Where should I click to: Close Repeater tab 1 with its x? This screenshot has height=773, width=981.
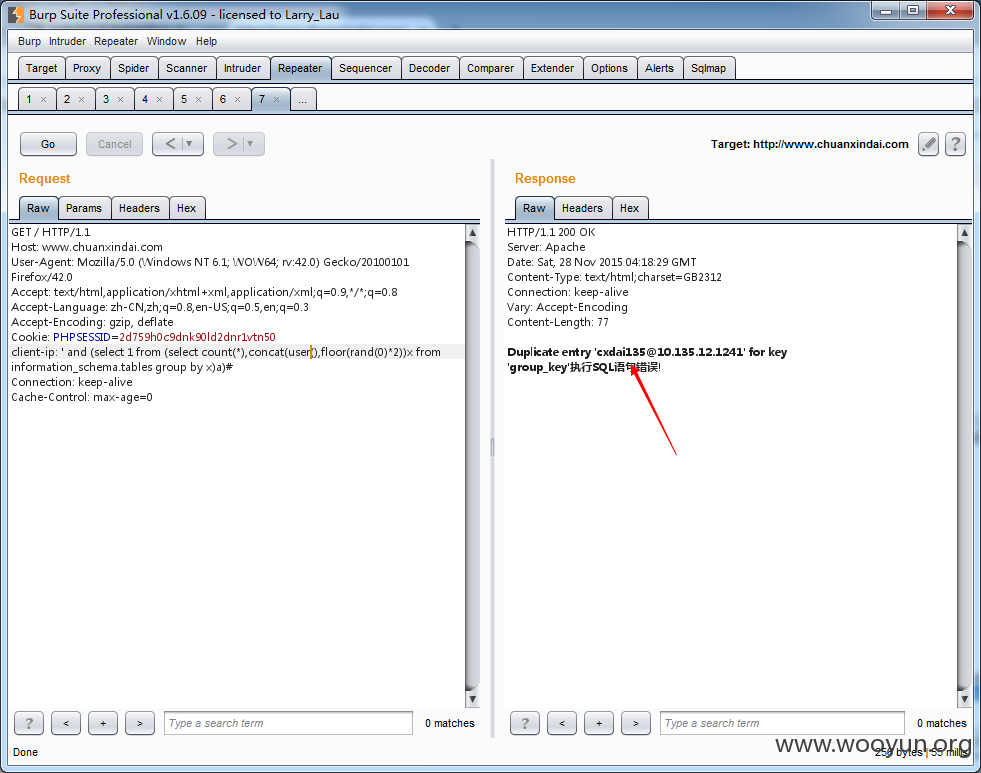point(43,99)
